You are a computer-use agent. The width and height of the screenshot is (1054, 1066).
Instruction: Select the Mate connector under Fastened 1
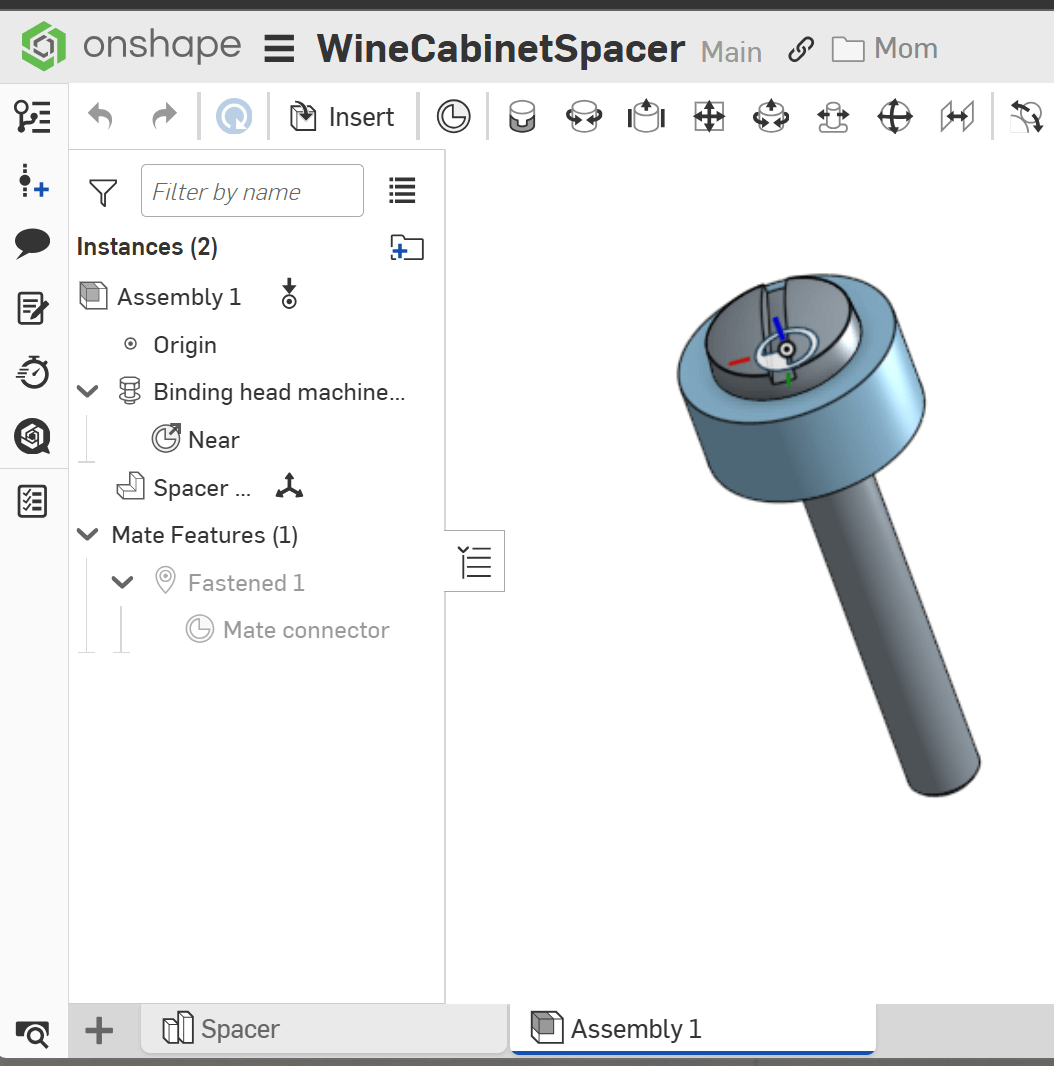[306, 630]
